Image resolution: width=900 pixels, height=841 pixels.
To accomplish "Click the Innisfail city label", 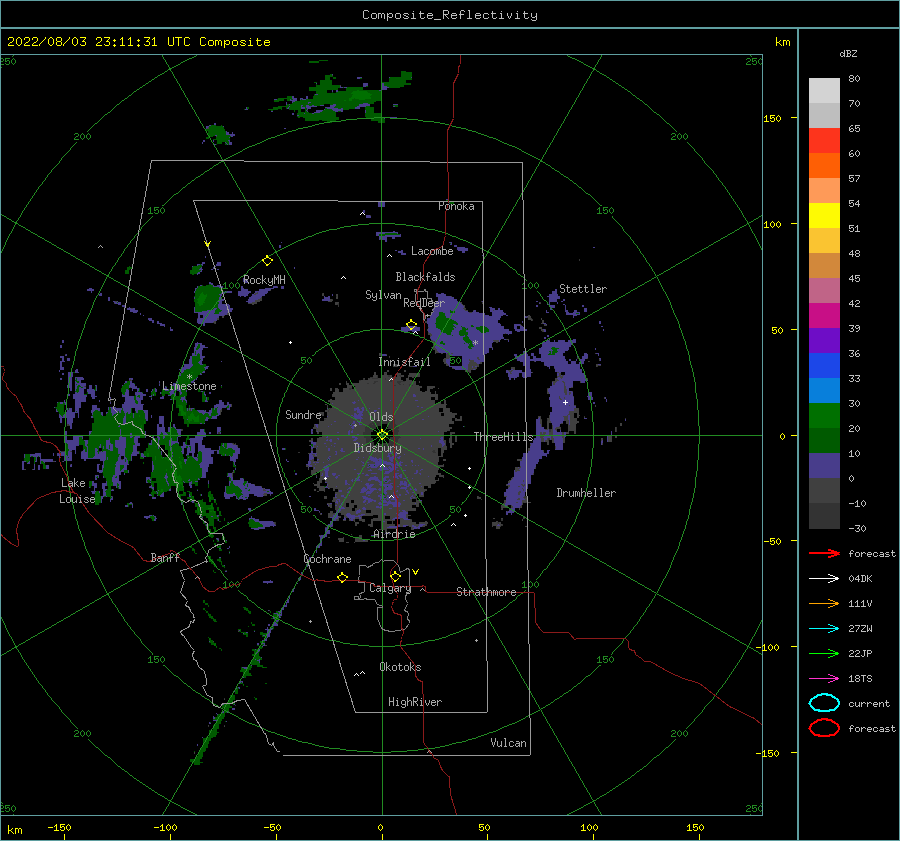I will [x=404, y=362].
